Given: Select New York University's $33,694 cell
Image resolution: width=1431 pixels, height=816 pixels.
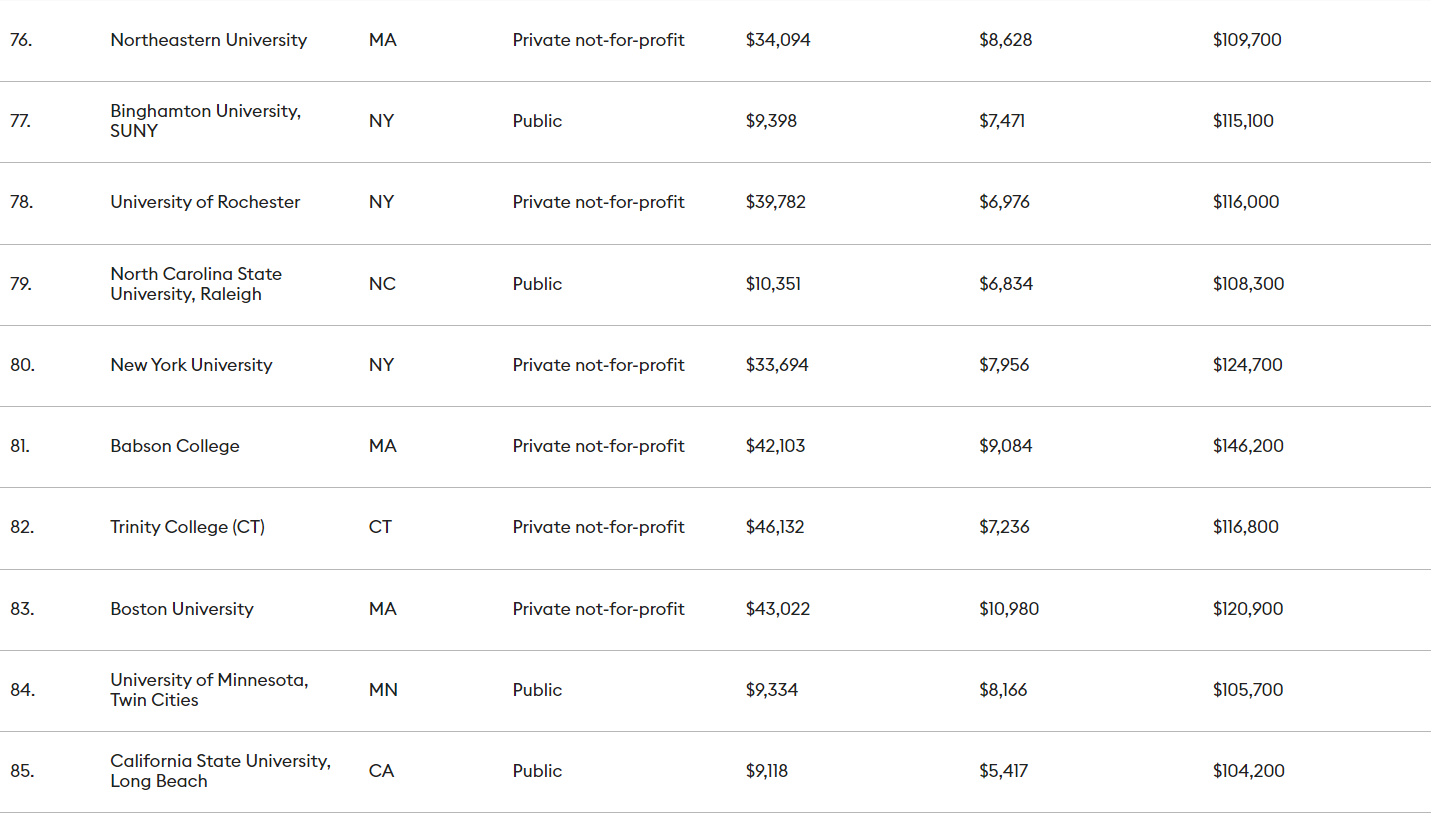Looking at the screenshot, I should (x=777, y=365).
